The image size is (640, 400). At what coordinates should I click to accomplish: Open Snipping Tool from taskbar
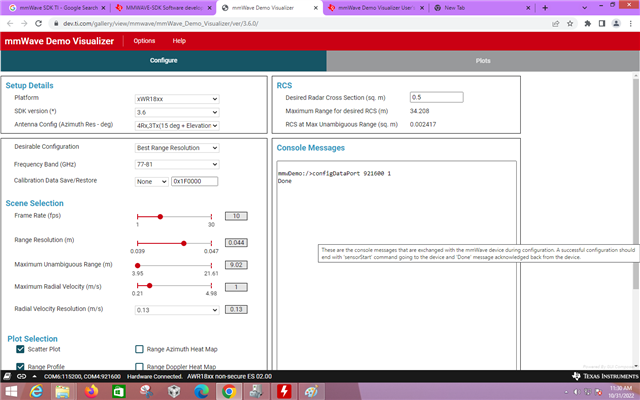pyautogui.click(x=146, y=392)
